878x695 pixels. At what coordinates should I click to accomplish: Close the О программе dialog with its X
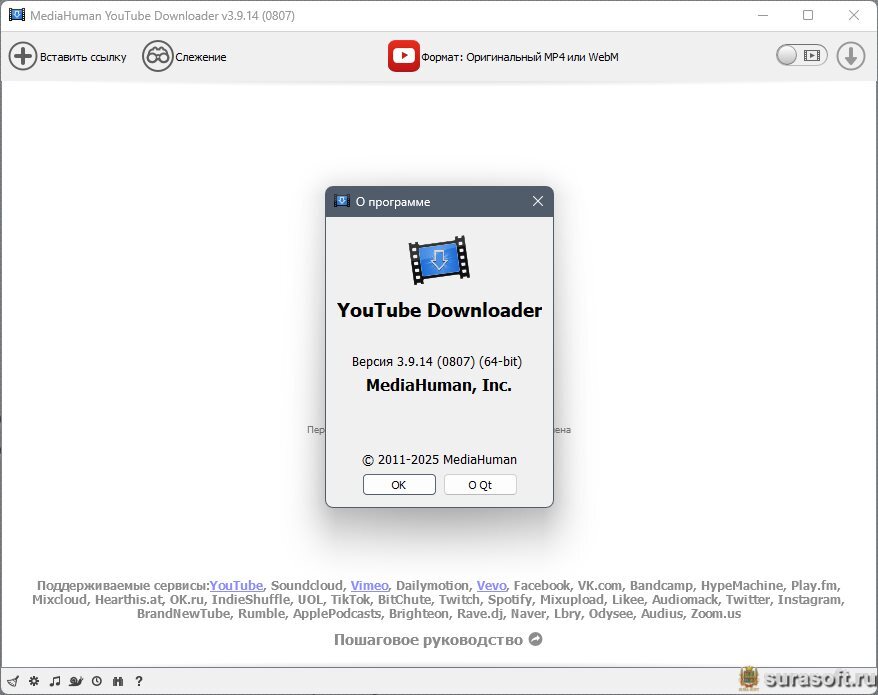click(538, 201)
